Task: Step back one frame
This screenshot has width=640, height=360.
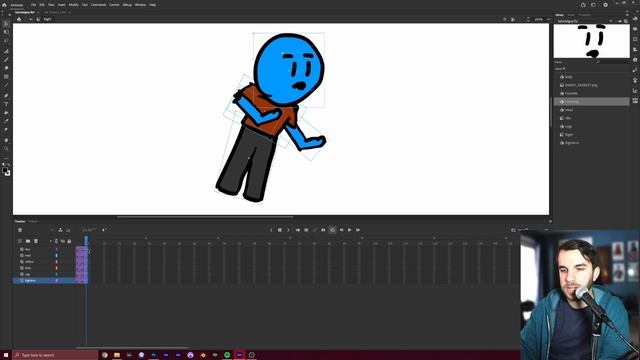Action: 341,230
